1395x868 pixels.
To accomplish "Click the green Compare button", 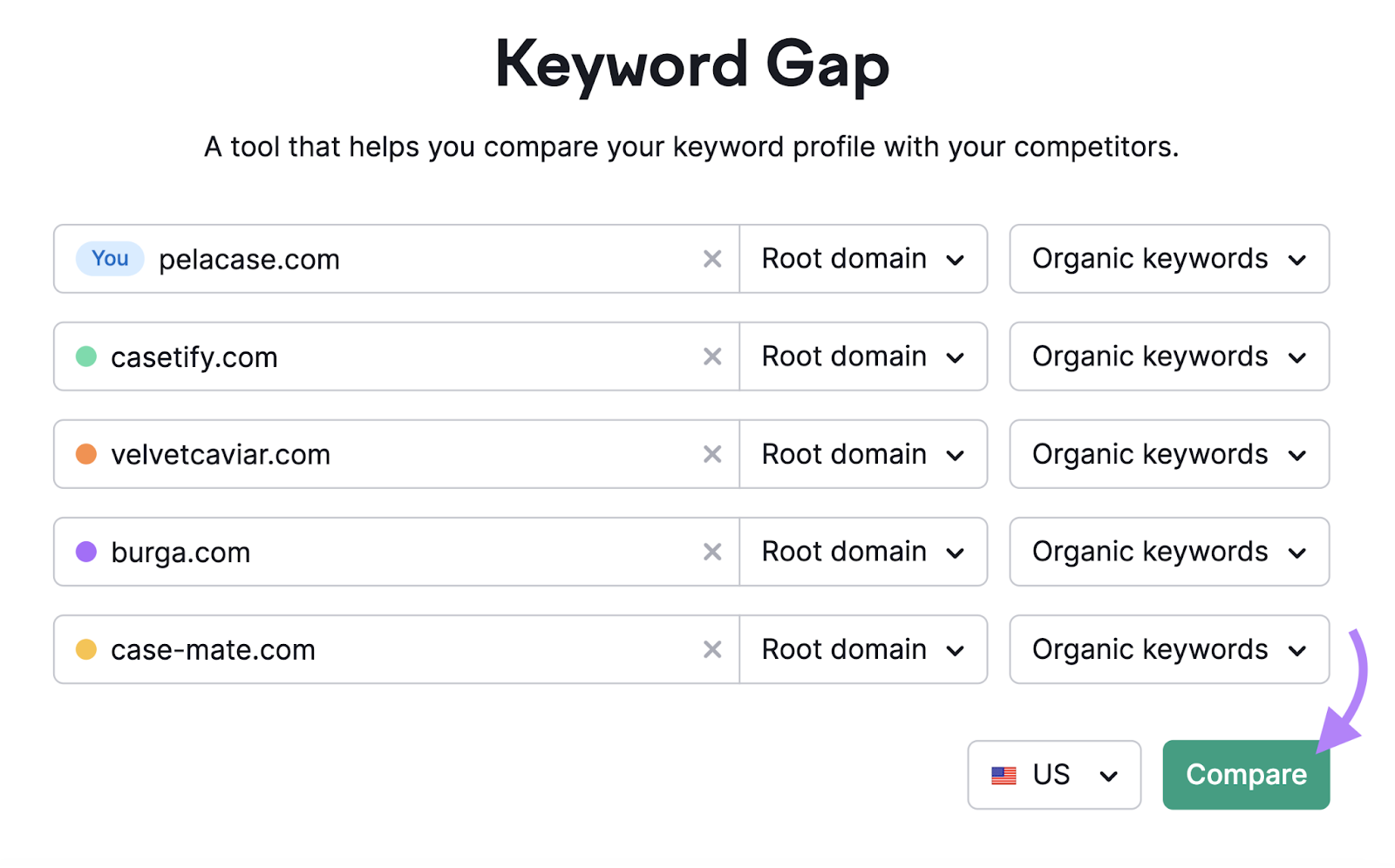I will click(x=1245, y=774).
